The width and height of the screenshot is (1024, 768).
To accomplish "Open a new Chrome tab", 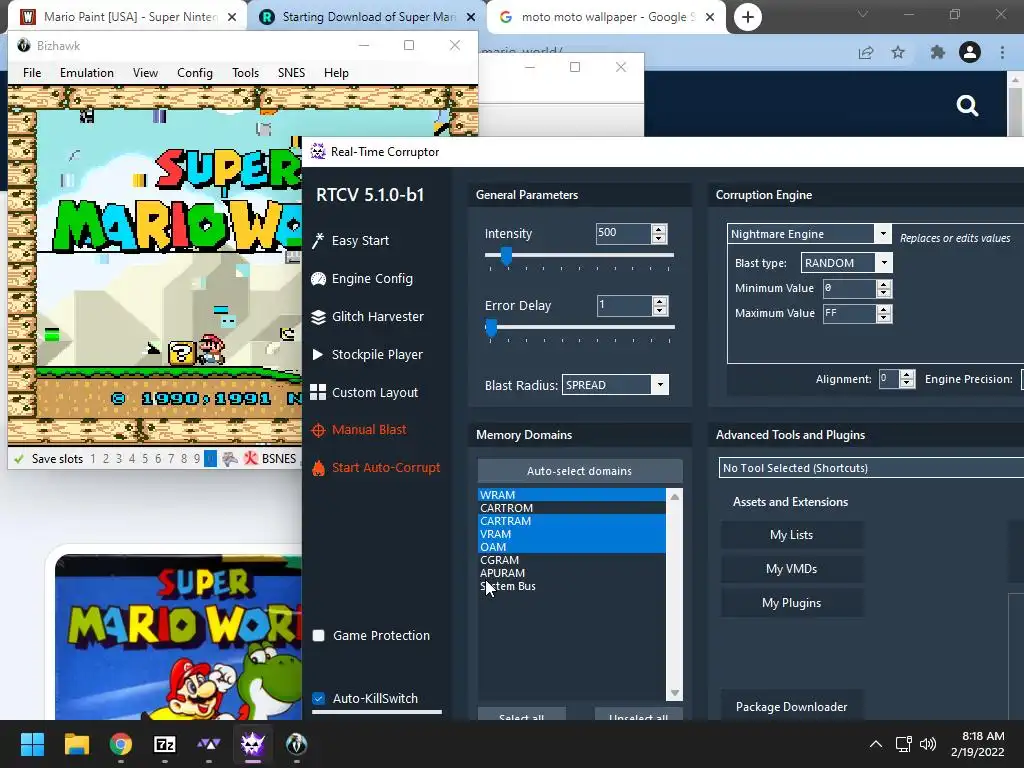I will pyautogui.click(x=748, y=17).
